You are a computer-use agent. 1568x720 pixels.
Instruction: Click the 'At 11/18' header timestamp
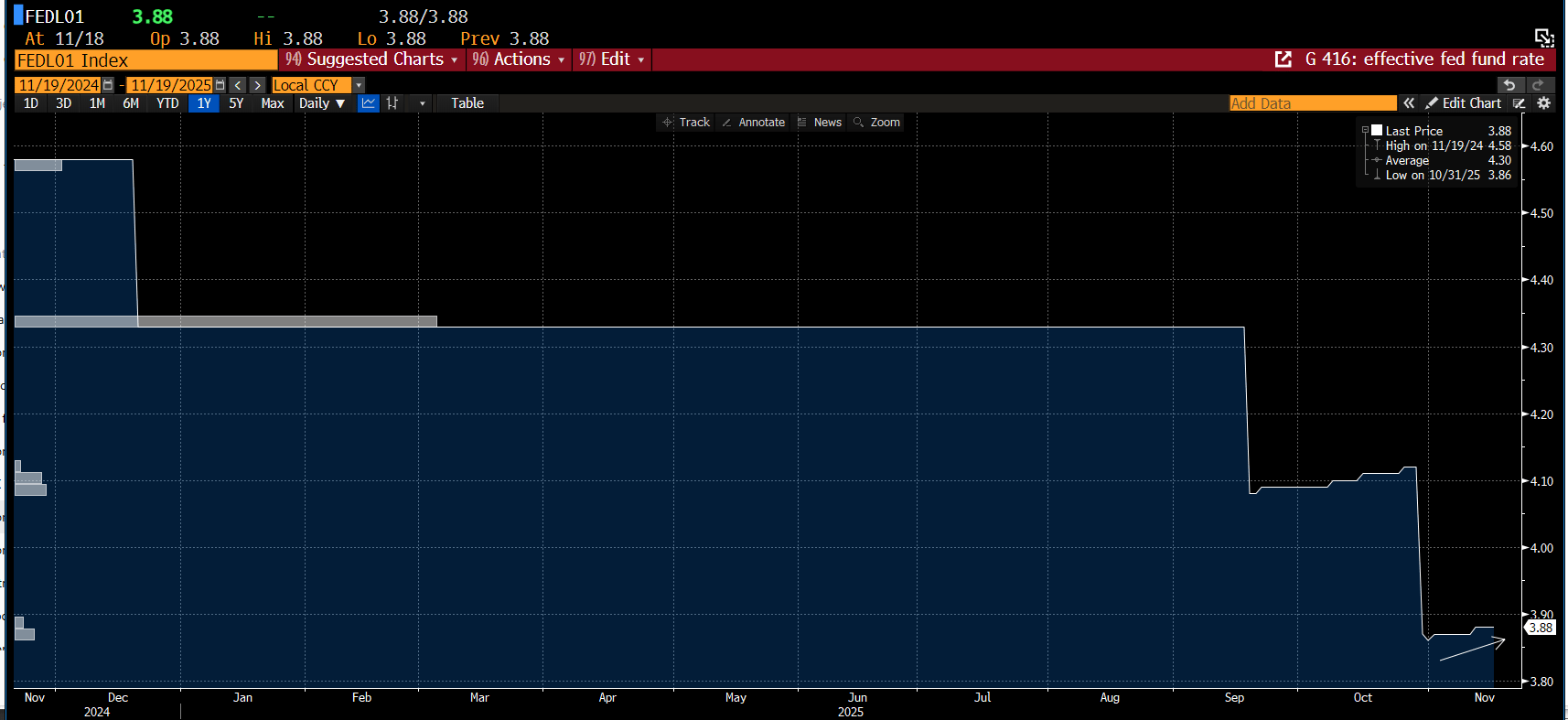click(64, 38)
